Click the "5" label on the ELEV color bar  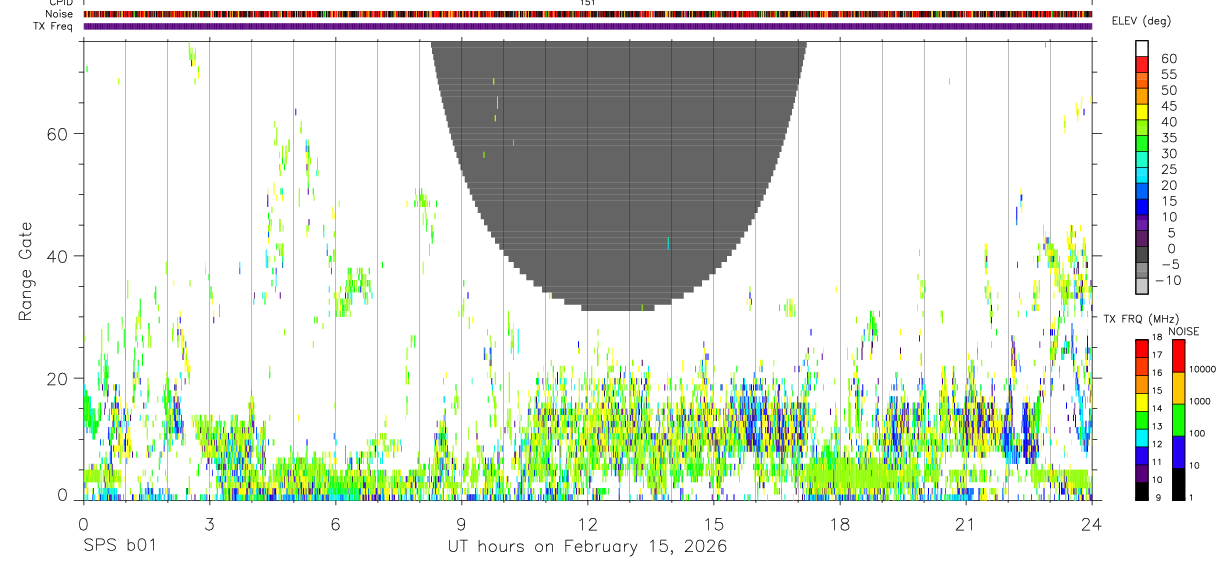point(1172,232)
